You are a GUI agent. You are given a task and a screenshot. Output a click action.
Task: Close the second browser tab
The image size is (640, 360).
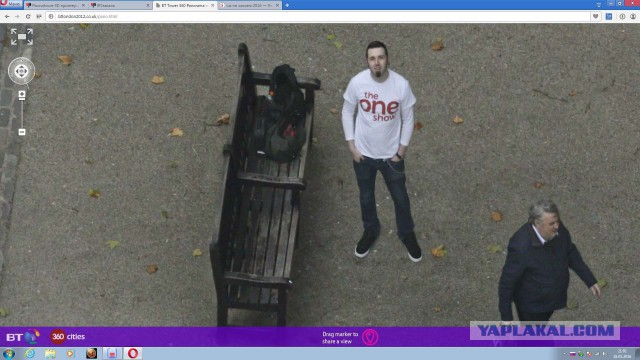(x=148, y=5)
